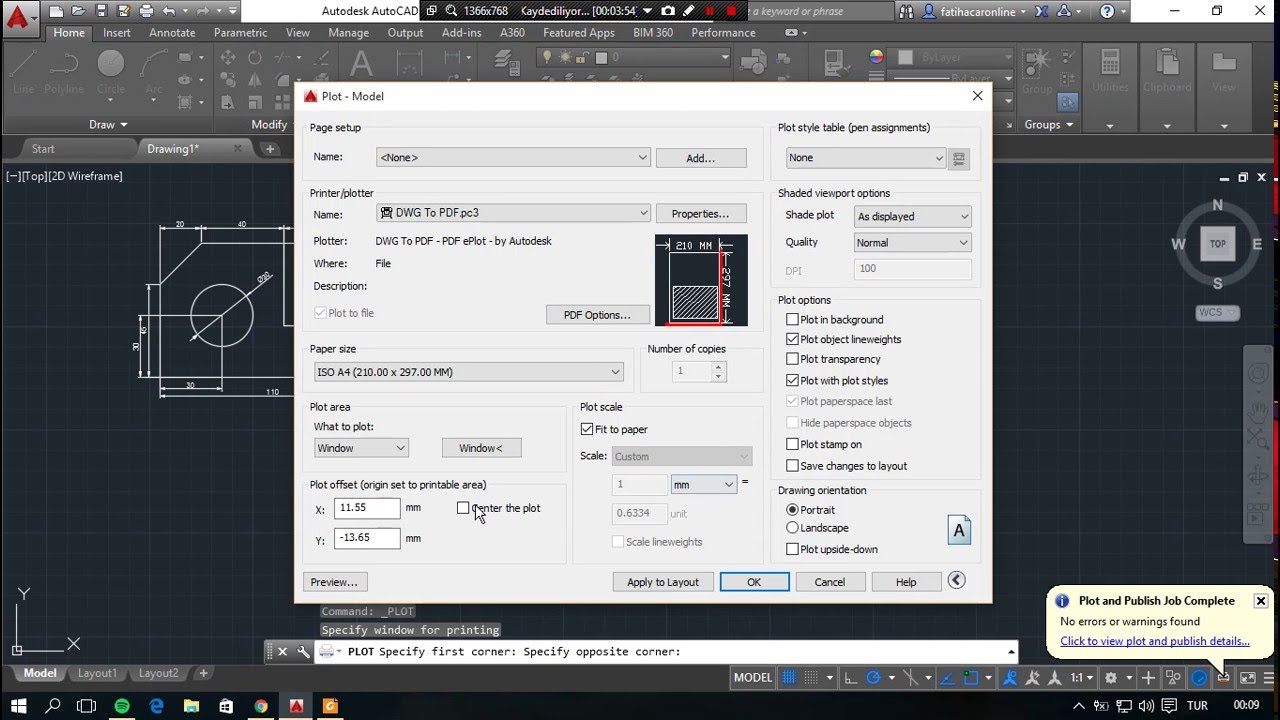Click the ViewCube TOP face

(1217, 244)
